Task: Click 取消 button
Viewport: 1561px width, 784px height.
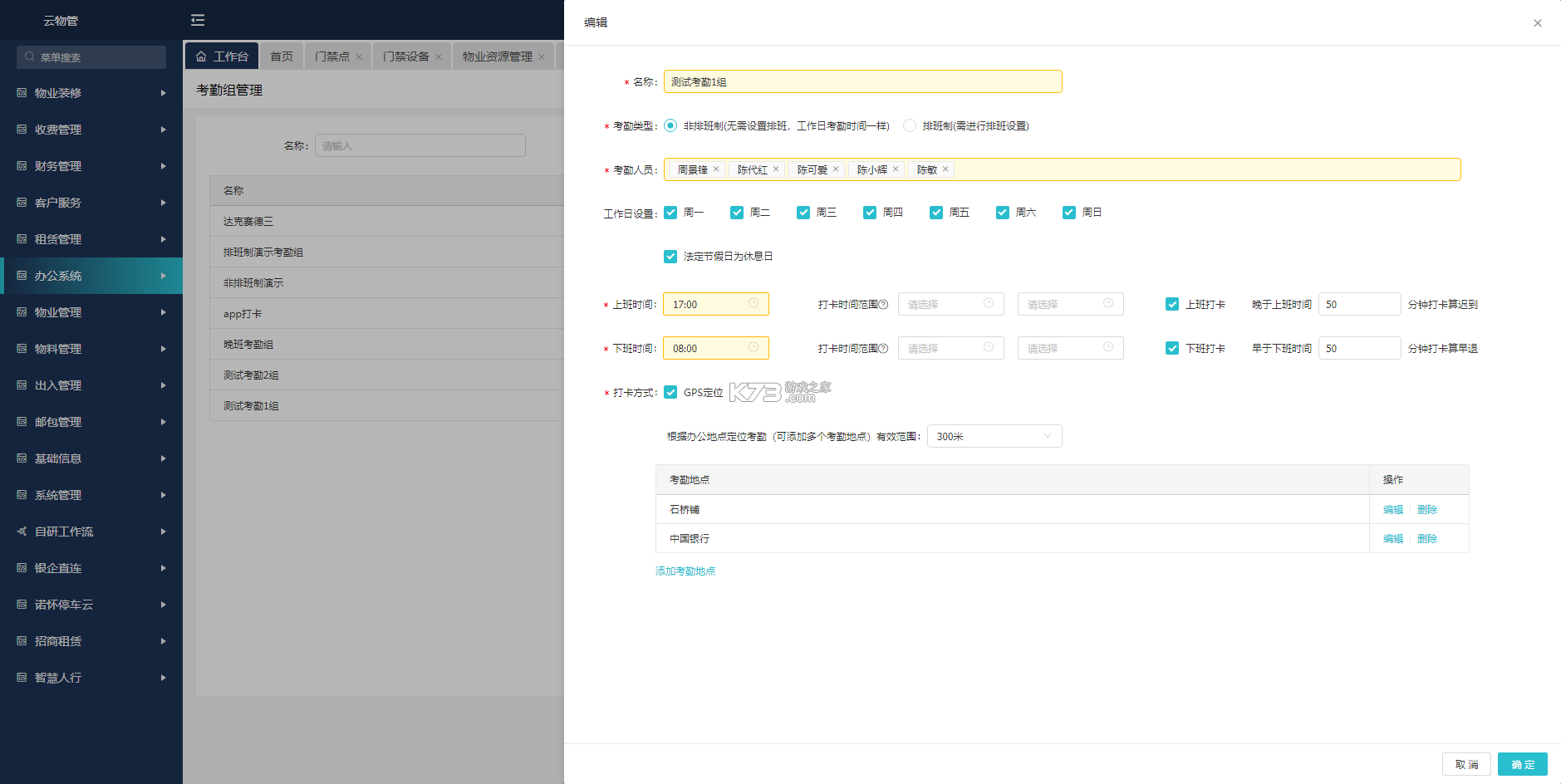Action: coord(1466,764)
